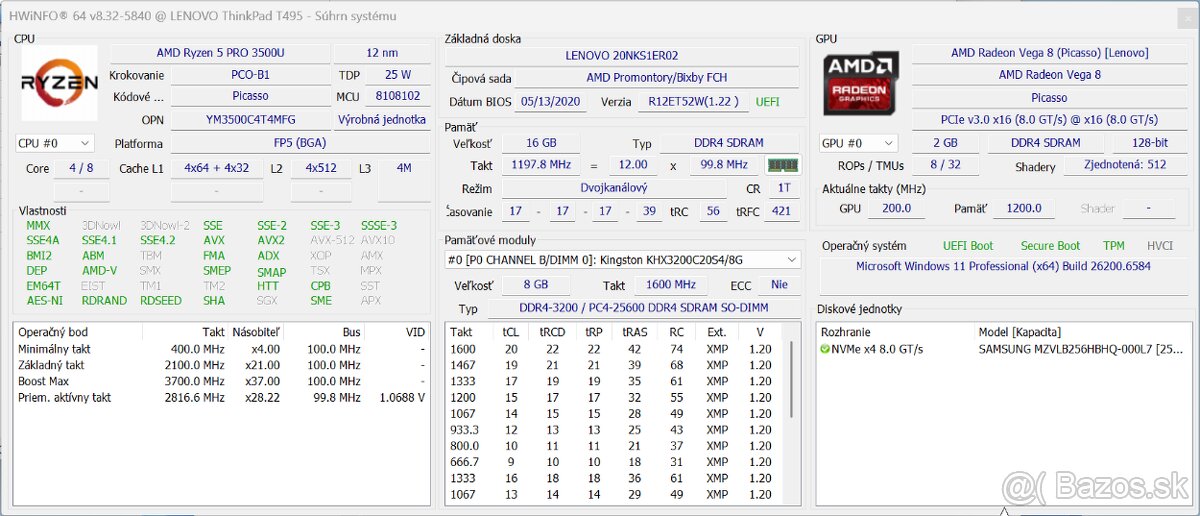The height and width of the screenshot is (516, 1200).
Task: Click the L1 cache value 4x64 + 4x32
Action: (x=217, y=168)
